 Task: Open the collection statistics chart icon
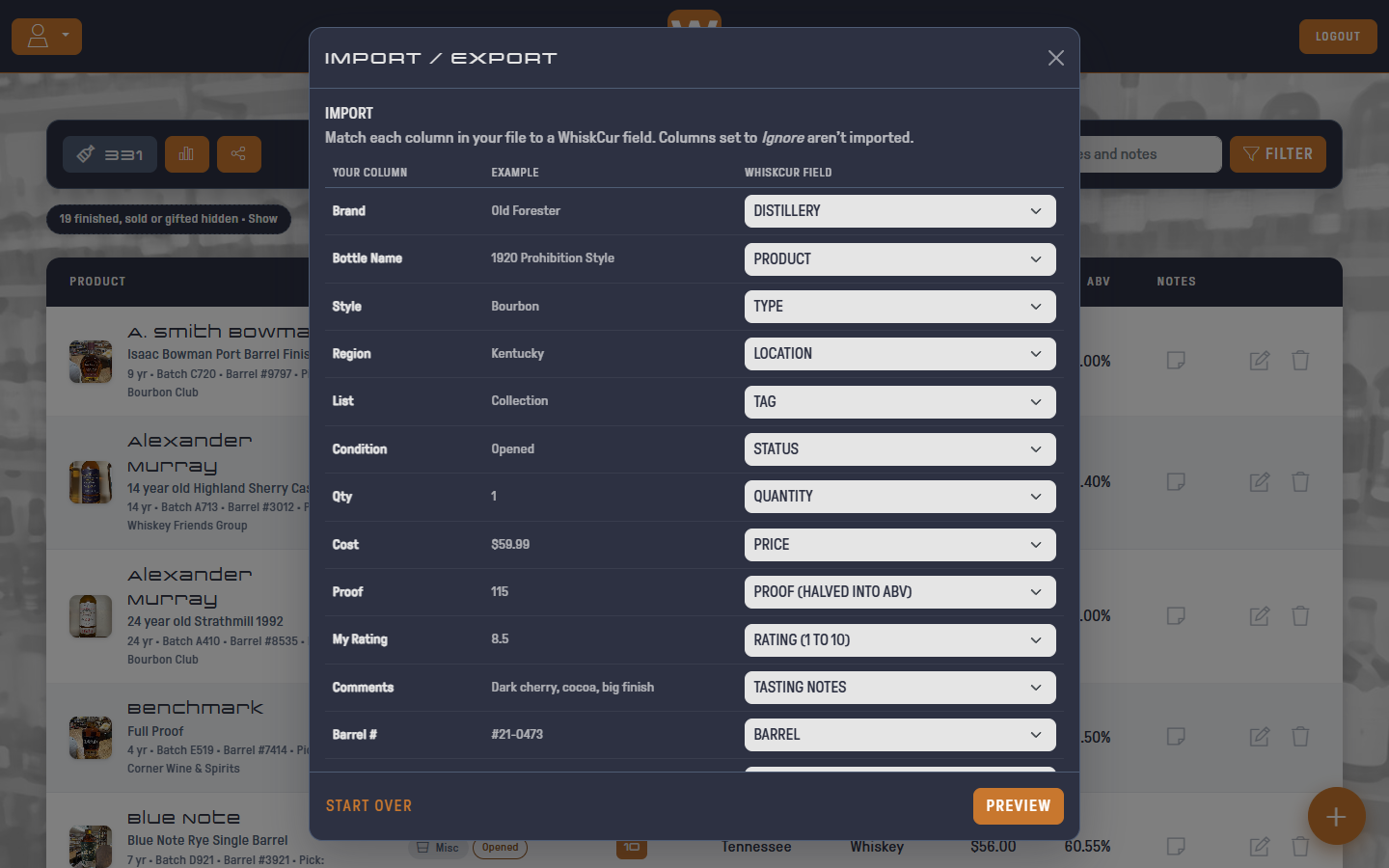pos(187,154)
